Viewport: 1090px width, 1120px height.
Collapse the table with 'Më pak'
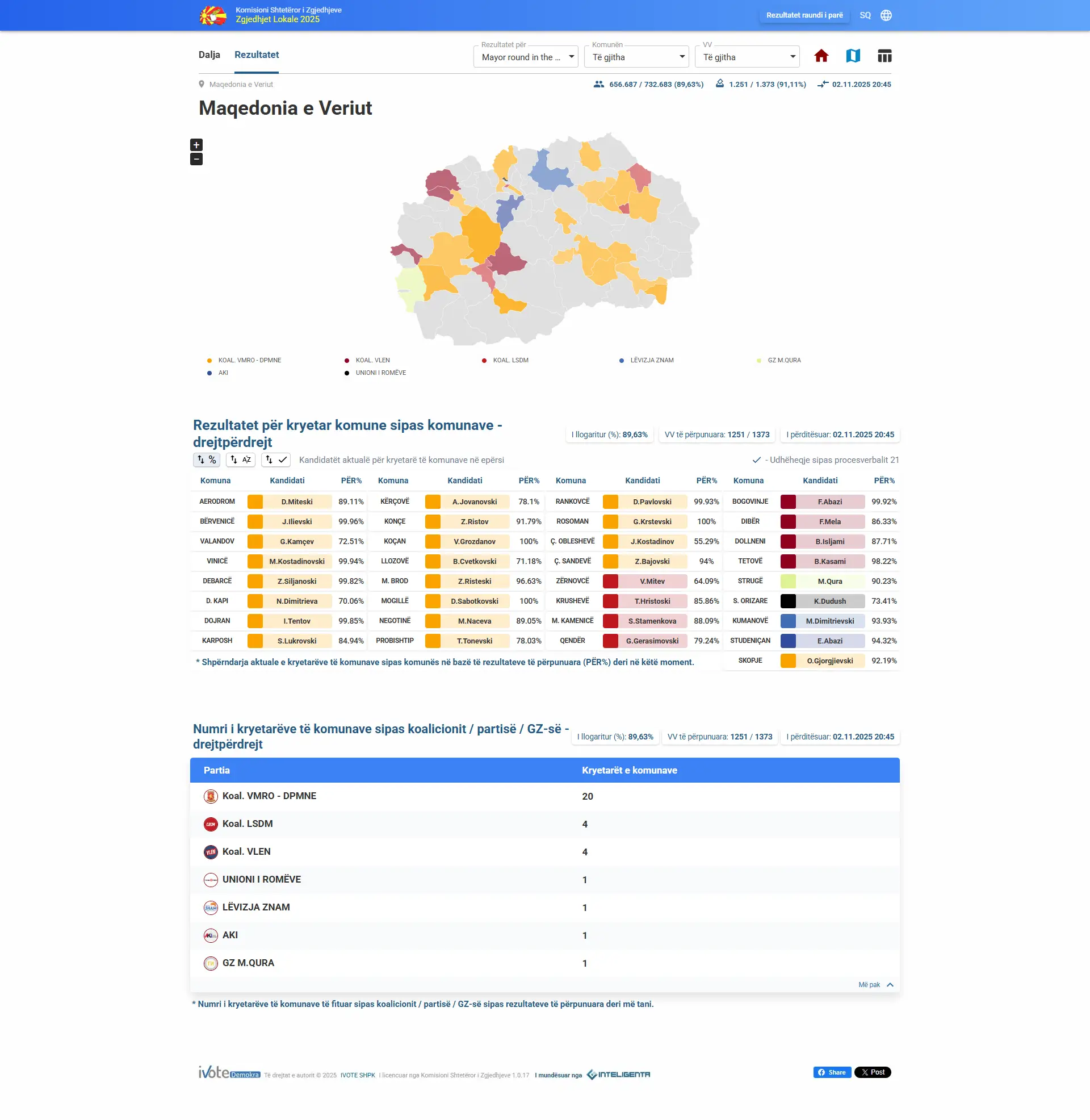(x=875, y=985)
